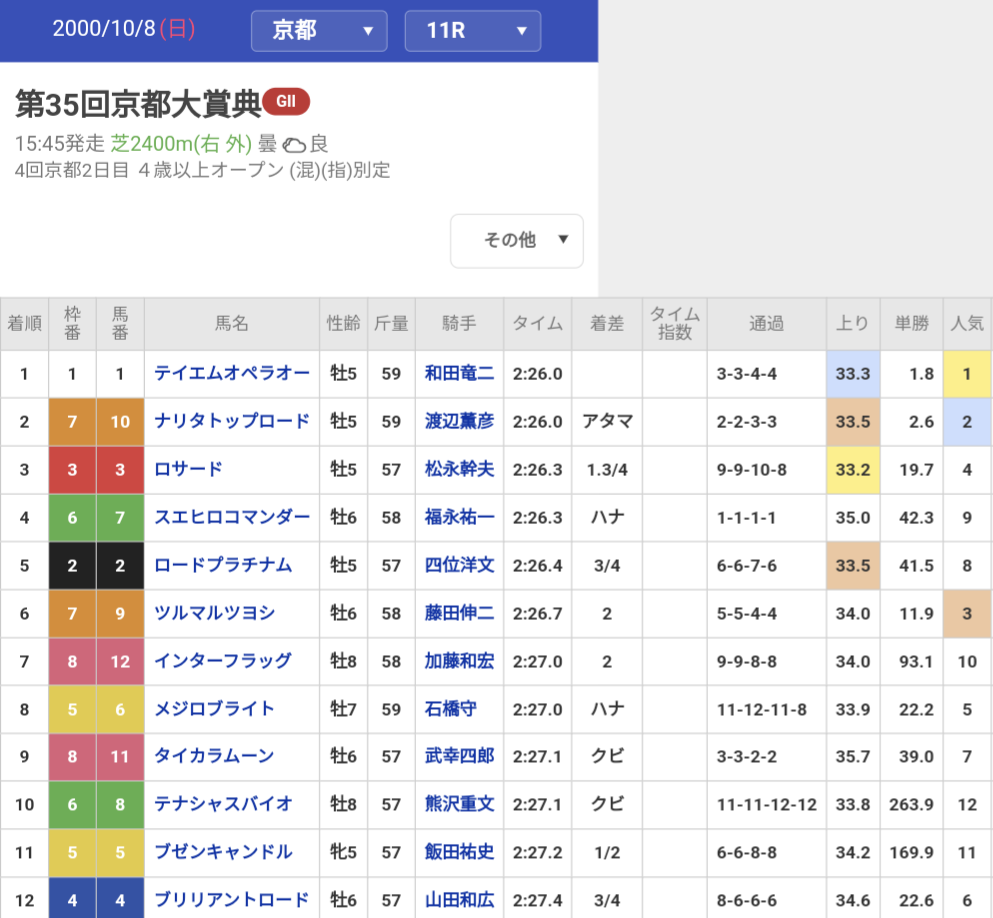Click passing order 11-12-11-8 cell
The image size is (993, 918).
(x=766, y=709)
